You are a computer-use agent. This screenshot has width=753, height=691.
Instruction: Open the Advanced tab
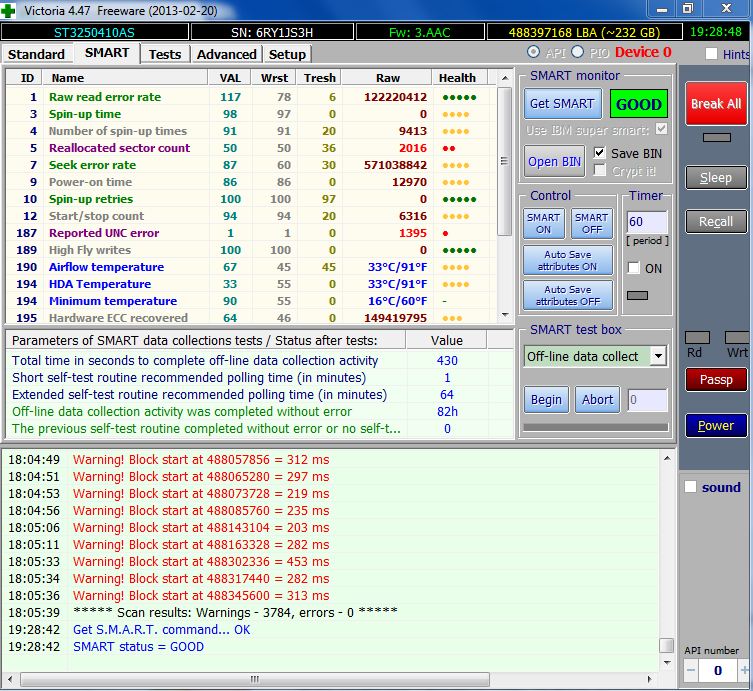pyautogui.click(x=226, y=54)
